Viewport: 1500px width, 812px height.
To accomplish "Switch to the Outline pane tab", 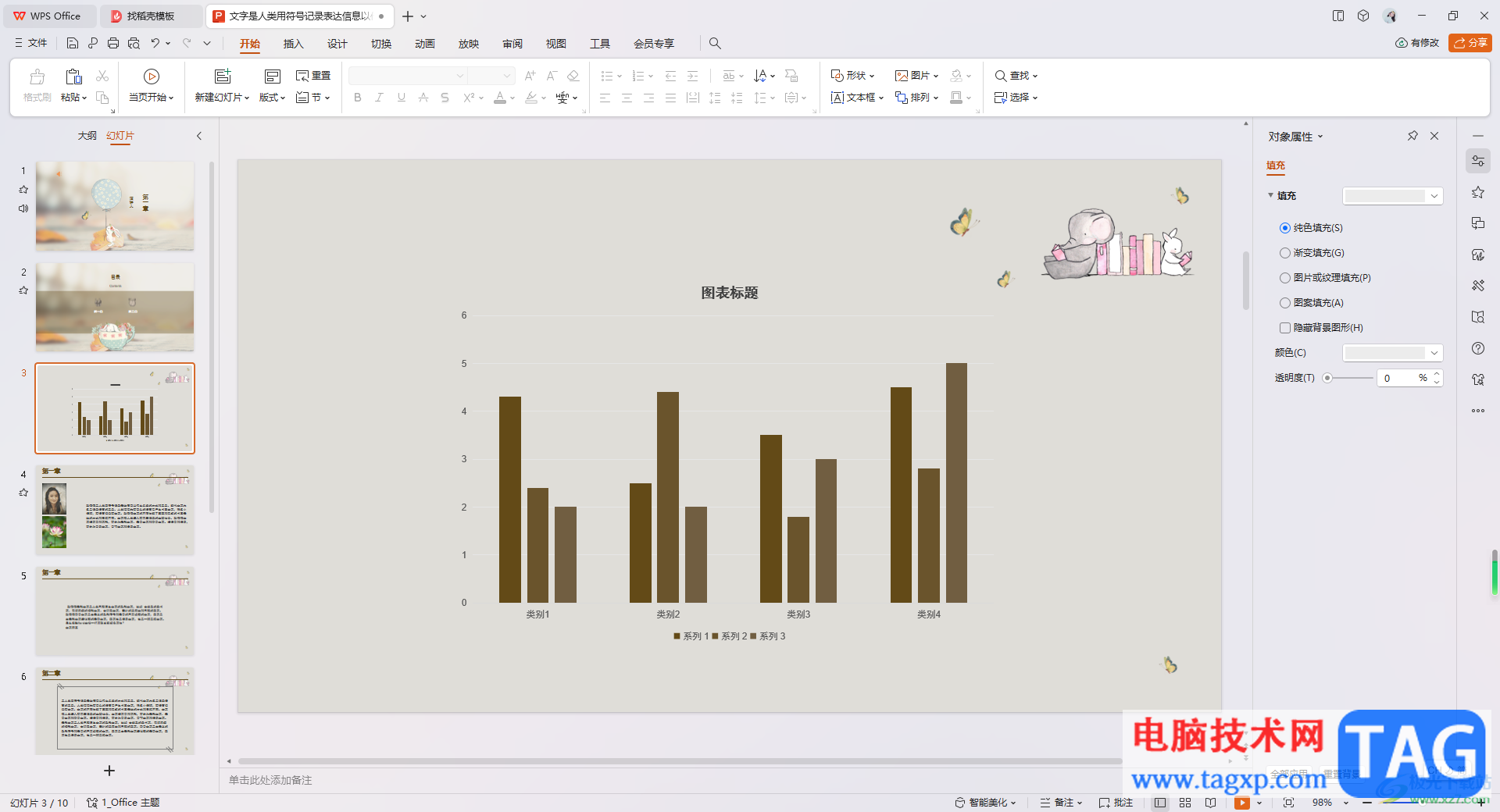I will click(87, 136).
